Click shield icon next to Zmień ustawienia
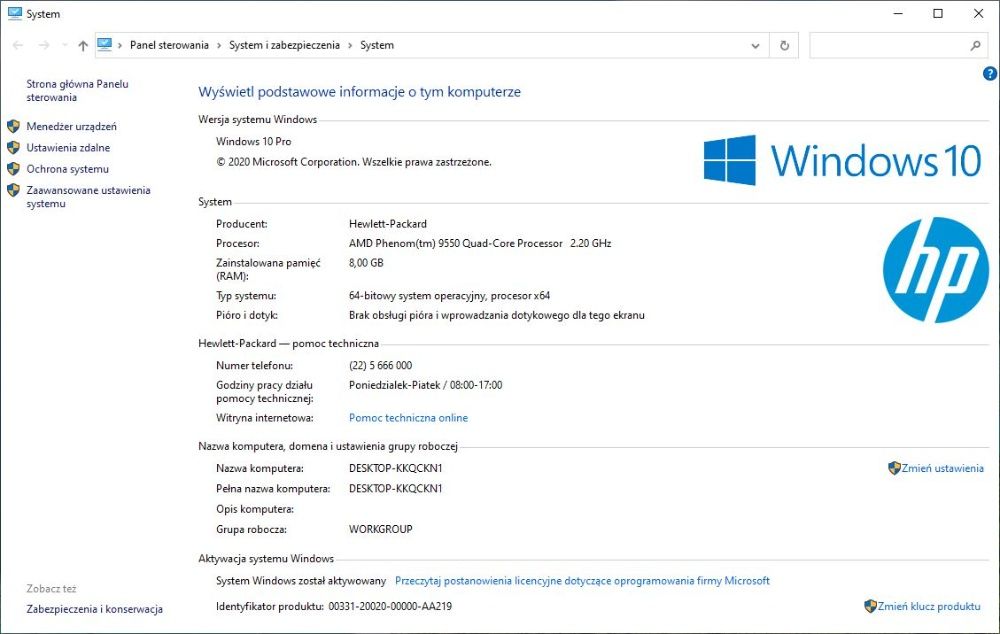Viewport: 1000px width, 634px height. click(x=894, y=468)
